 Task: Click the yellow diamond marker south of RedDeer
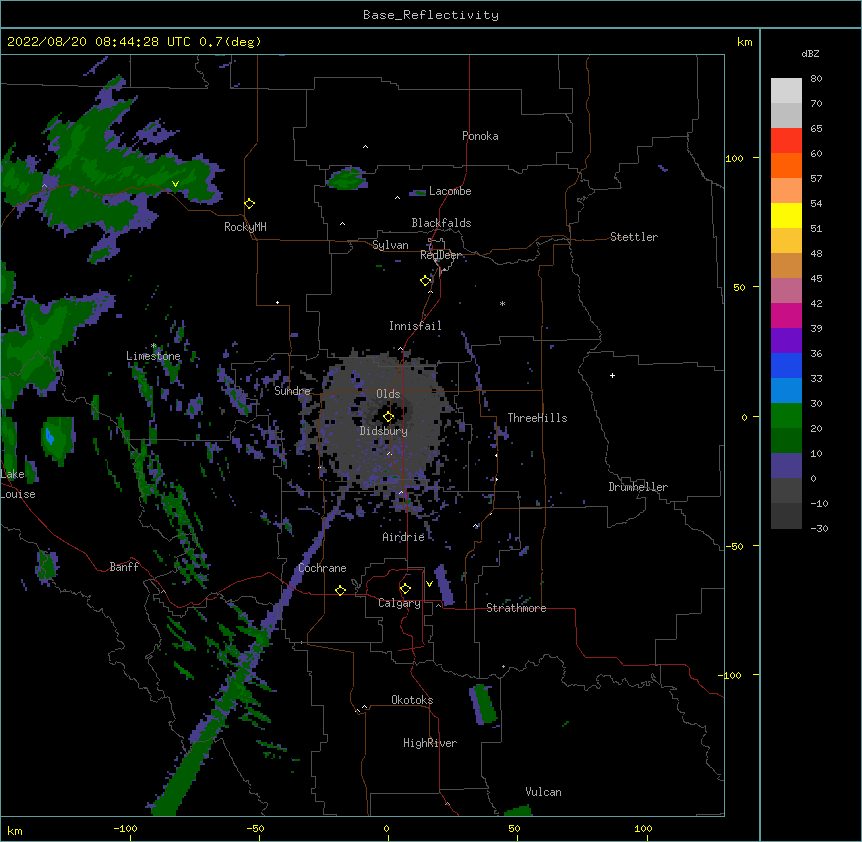coord(425,281)
